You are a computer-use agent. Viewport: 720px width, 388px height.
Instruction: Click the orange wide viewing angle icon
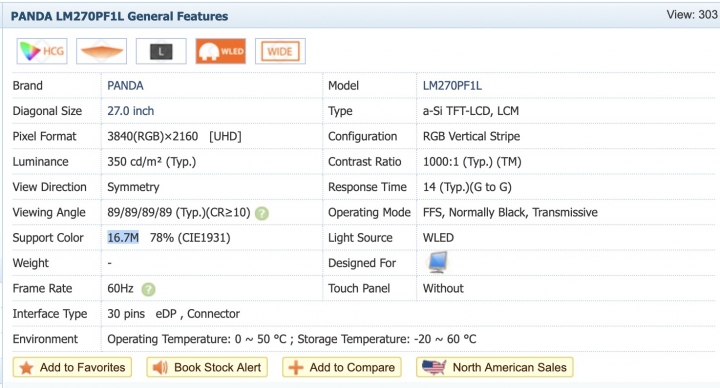(101, 51)
